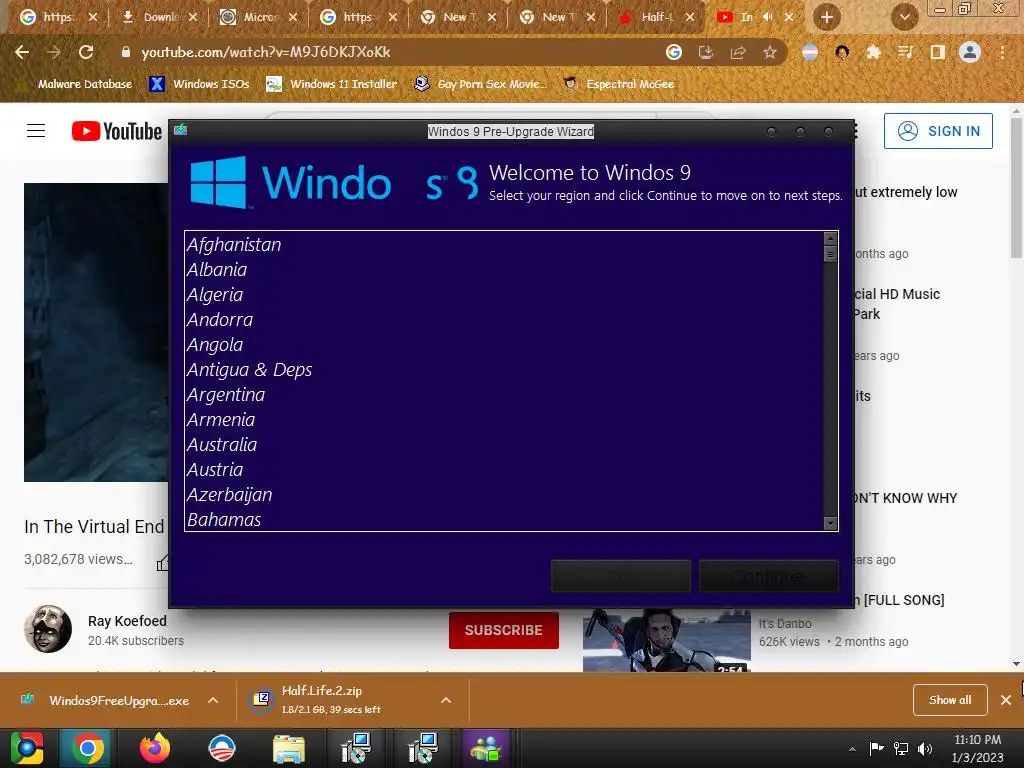
Task: Switch to the Half-Life tab
Action: [x=656, y=17]
